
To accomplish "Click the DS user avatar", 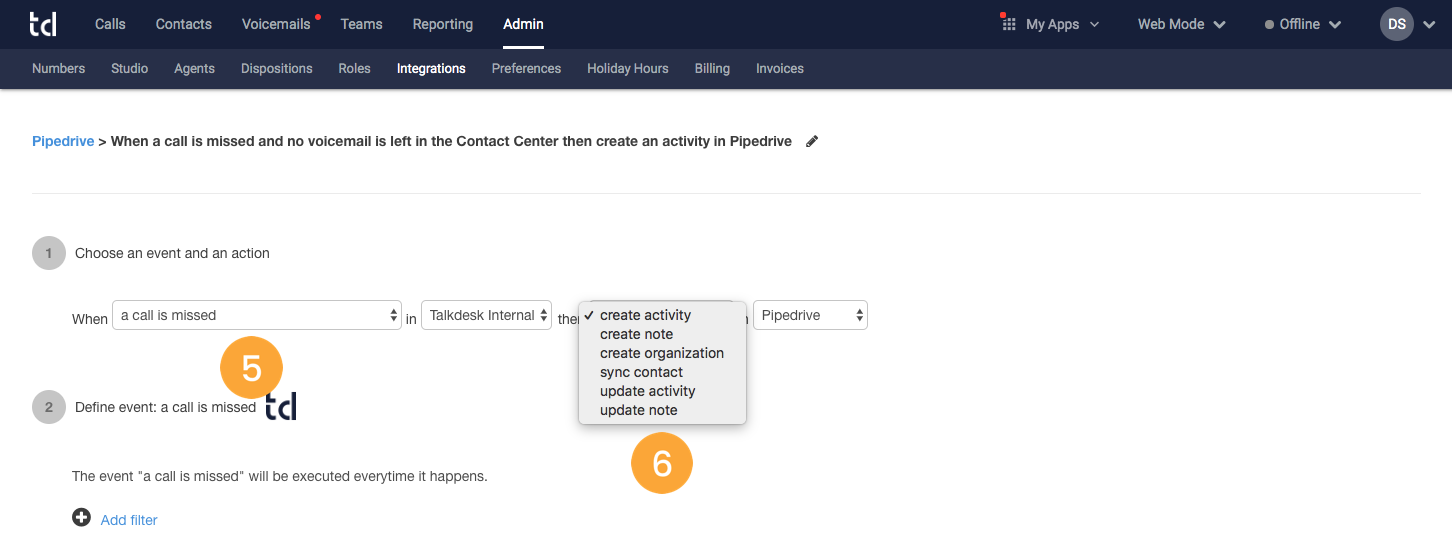I will point(1397,24).
